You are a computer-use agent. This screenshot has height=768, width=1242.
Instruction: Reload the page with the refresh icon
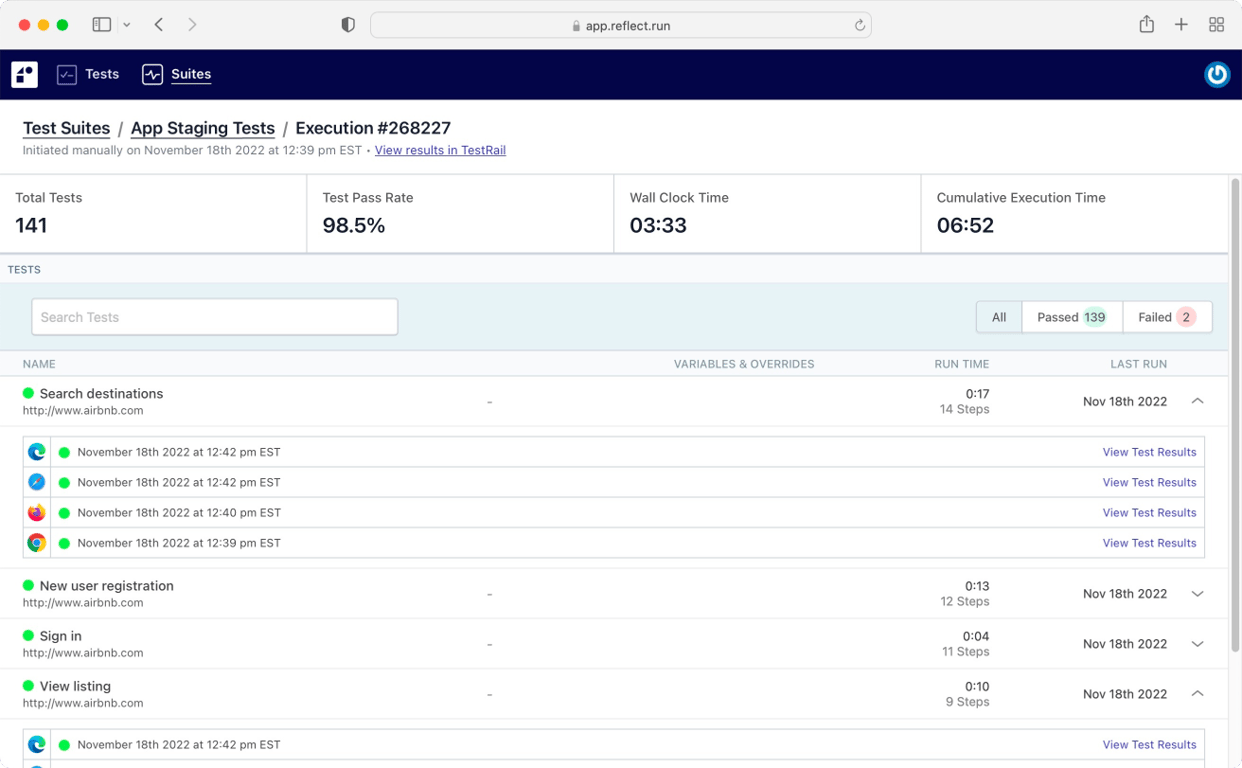(860, 26)
